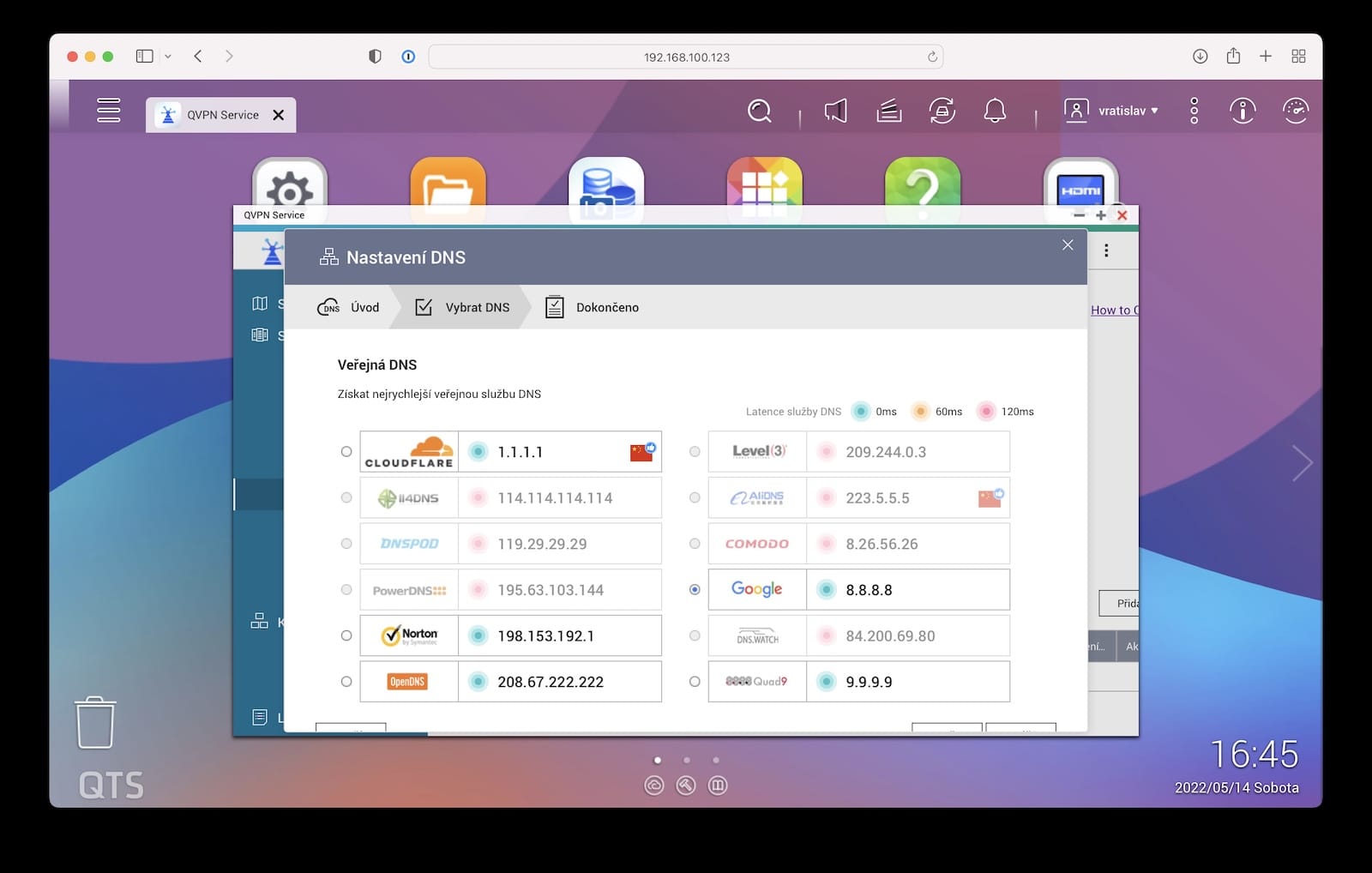Open Control Panel gear desktop icon
1372x873 pixels.
tap(290, 183)
